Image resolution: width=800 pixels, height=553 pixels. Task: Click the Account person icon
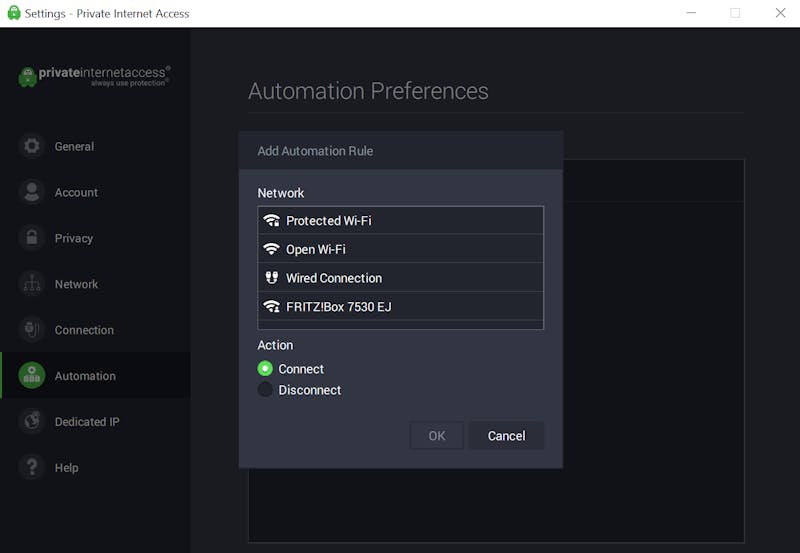pos(32,192)
